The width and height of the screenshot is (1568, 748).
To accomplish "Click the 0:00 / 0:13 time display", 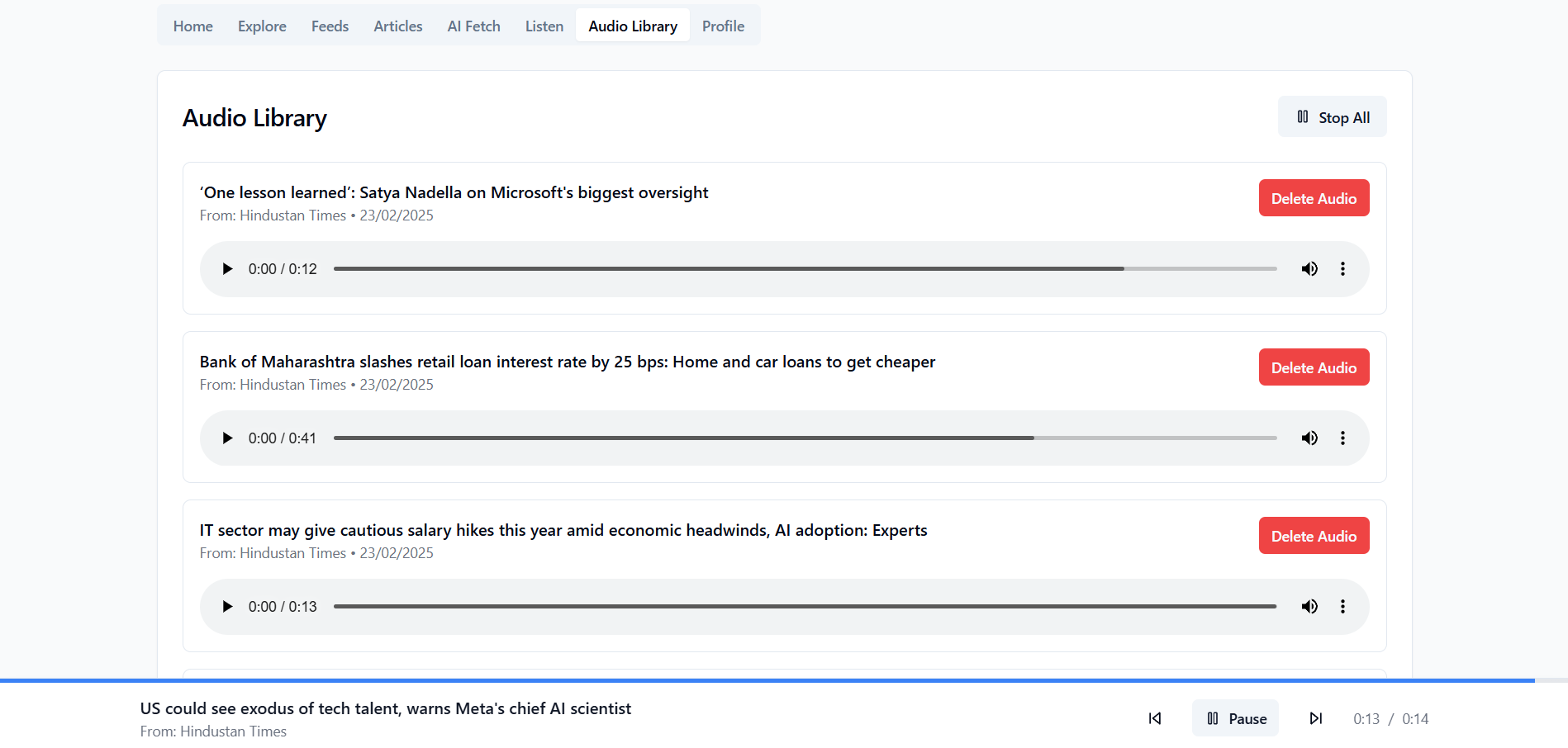I will [283, 607].
